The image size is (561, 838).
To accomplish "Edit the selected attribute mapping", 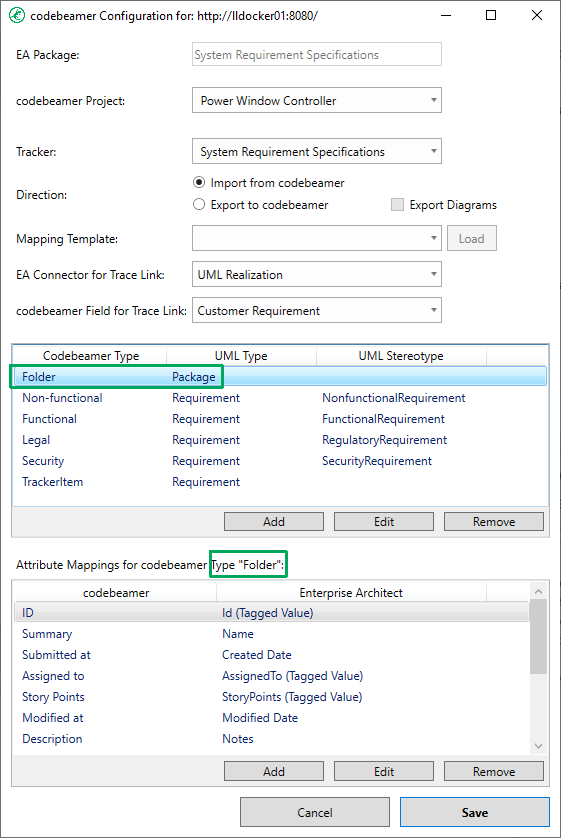I will 384,772.
